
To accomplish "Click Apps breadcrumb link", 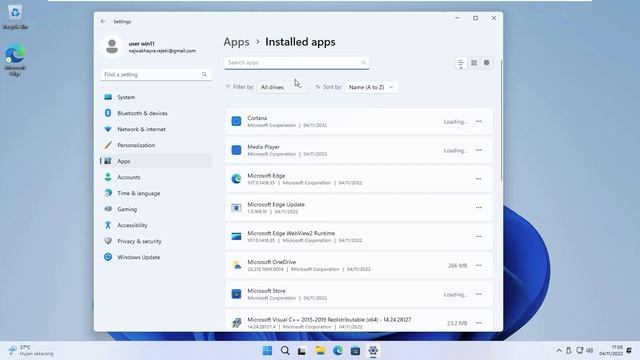I will [x=236, y=42].
